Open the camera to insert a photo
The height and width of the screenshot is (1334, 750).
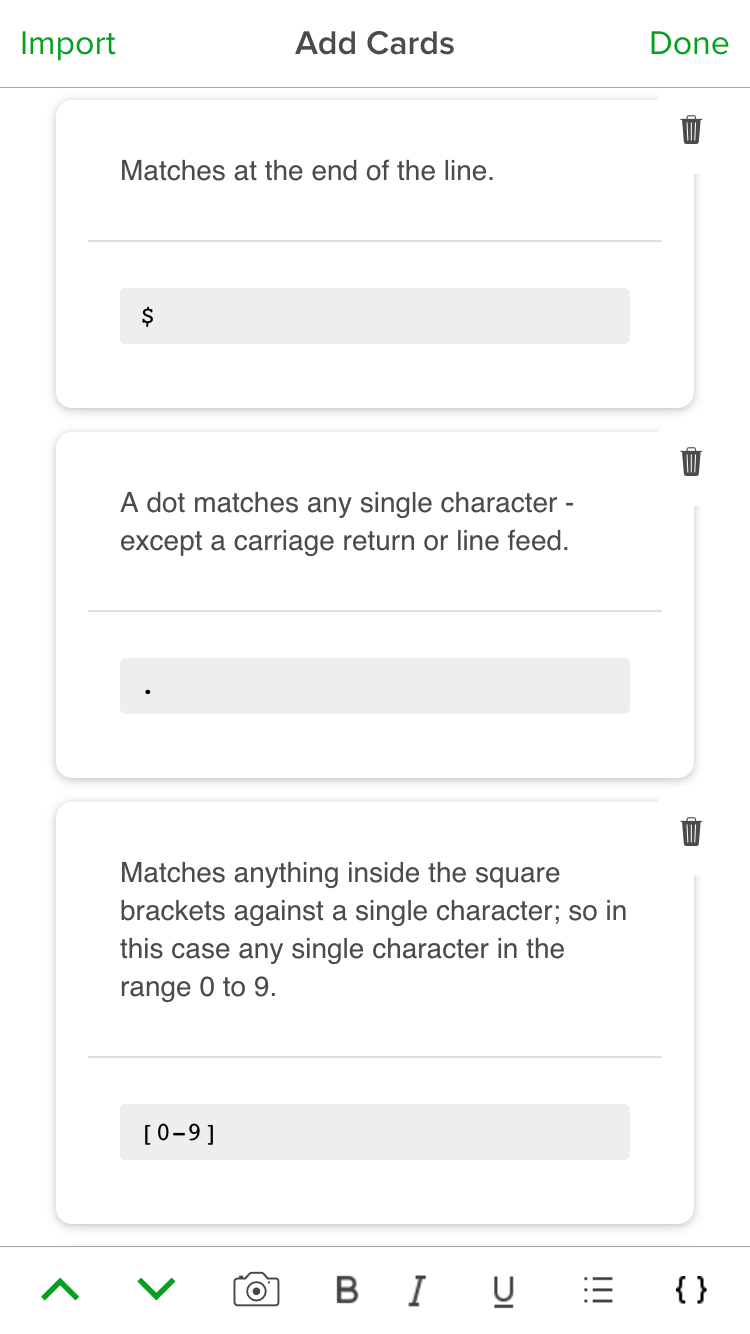click(x=255, y=1289)
